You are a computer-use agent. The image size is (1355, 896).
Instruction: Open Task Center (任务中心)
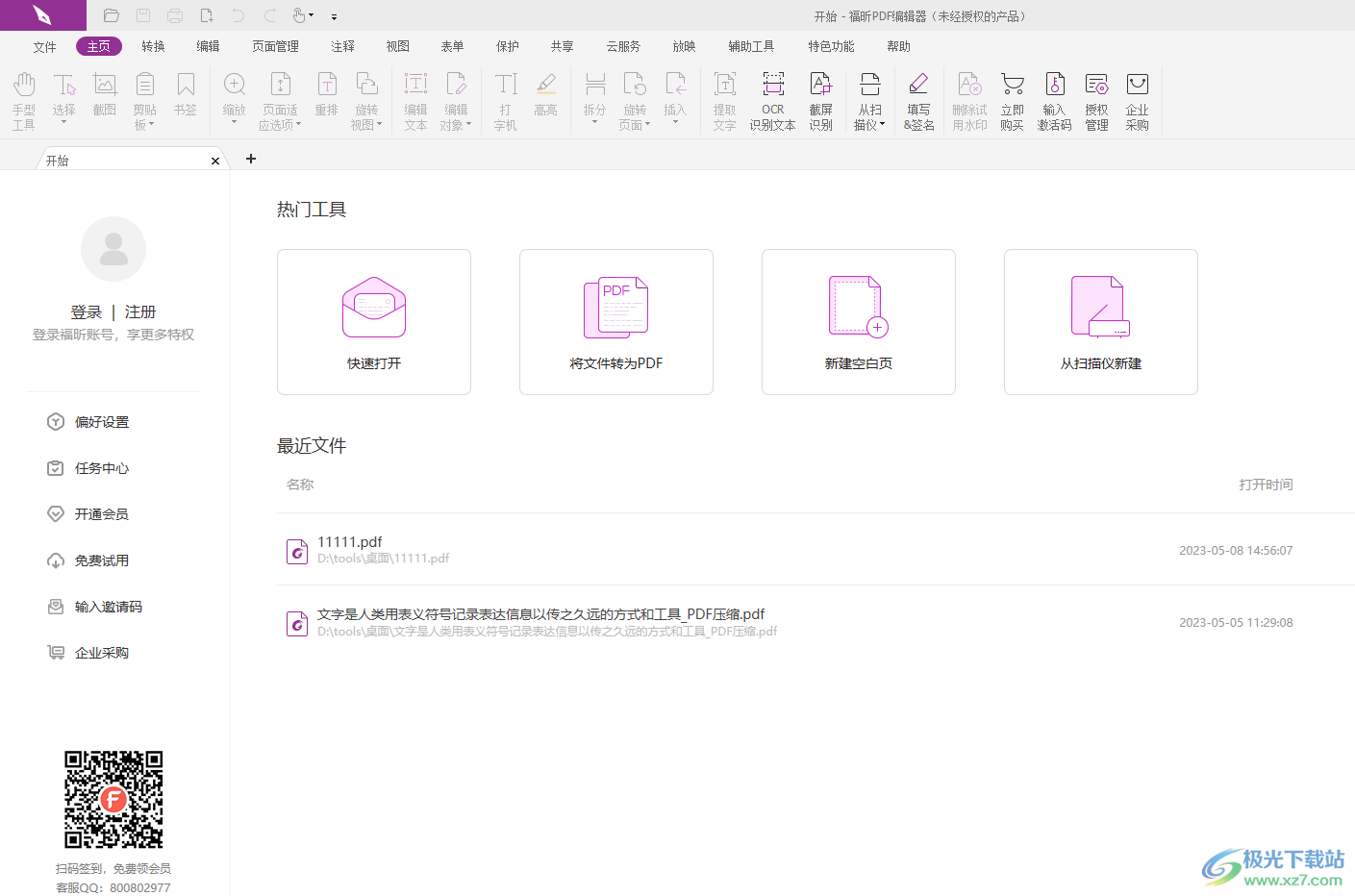tap(88, 468)
